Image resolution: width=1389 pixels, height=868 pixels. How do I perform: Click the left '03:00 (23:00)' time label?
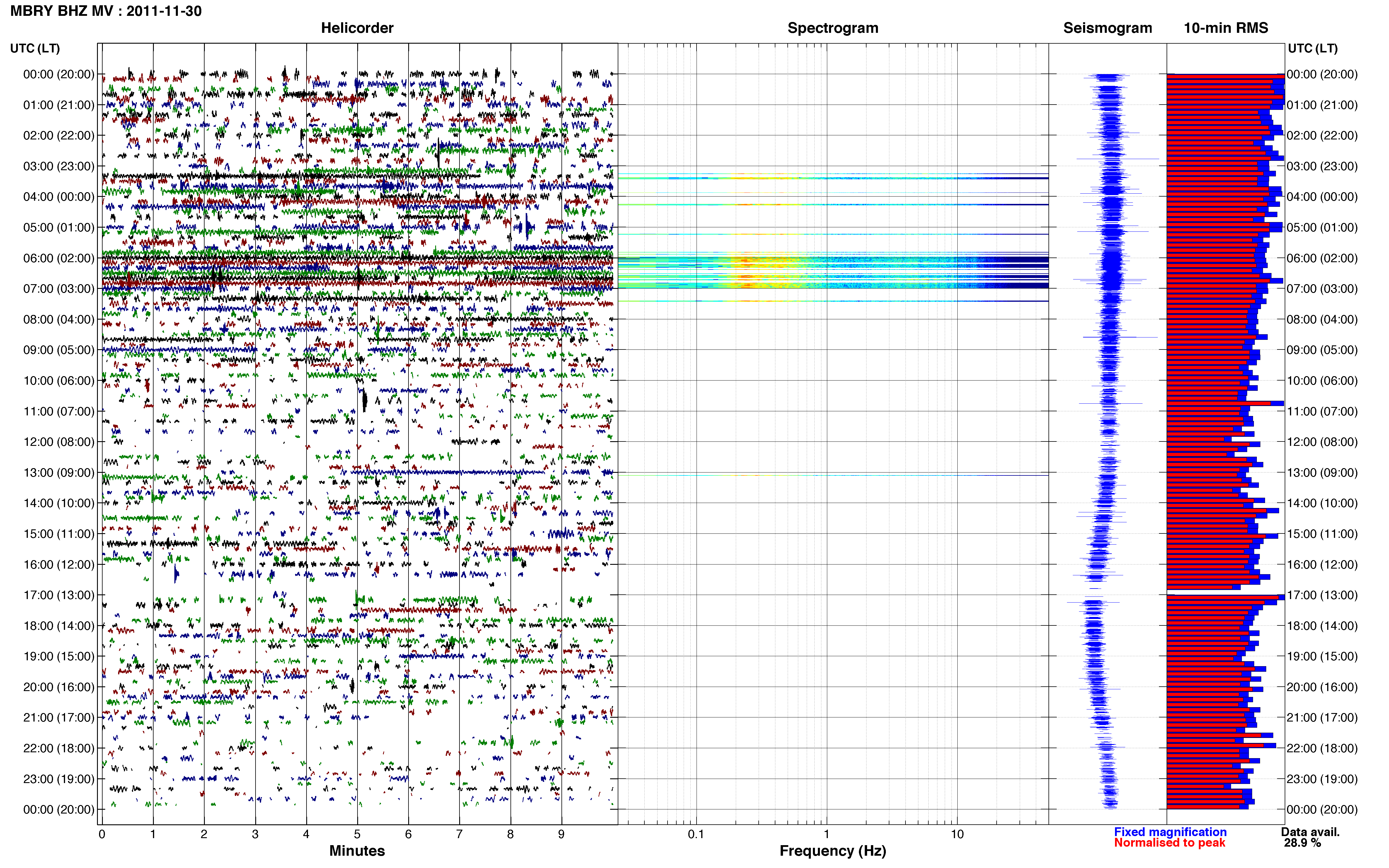(59, 166)
